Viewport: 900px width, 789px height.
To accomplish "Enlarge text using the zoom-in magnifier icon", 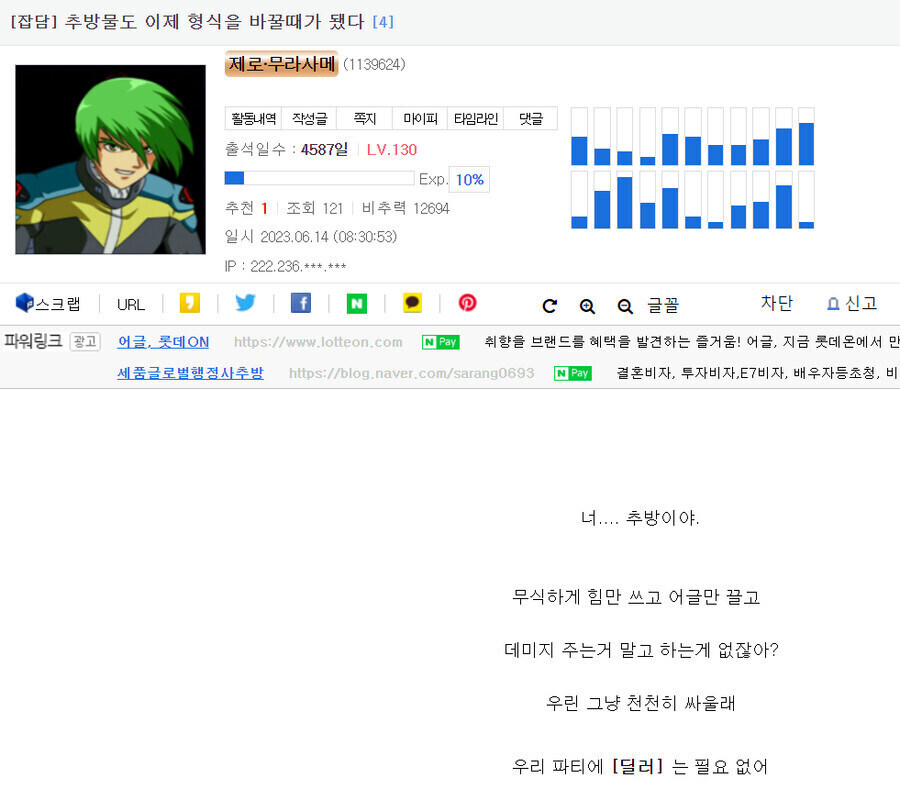I will coord(587,303).
